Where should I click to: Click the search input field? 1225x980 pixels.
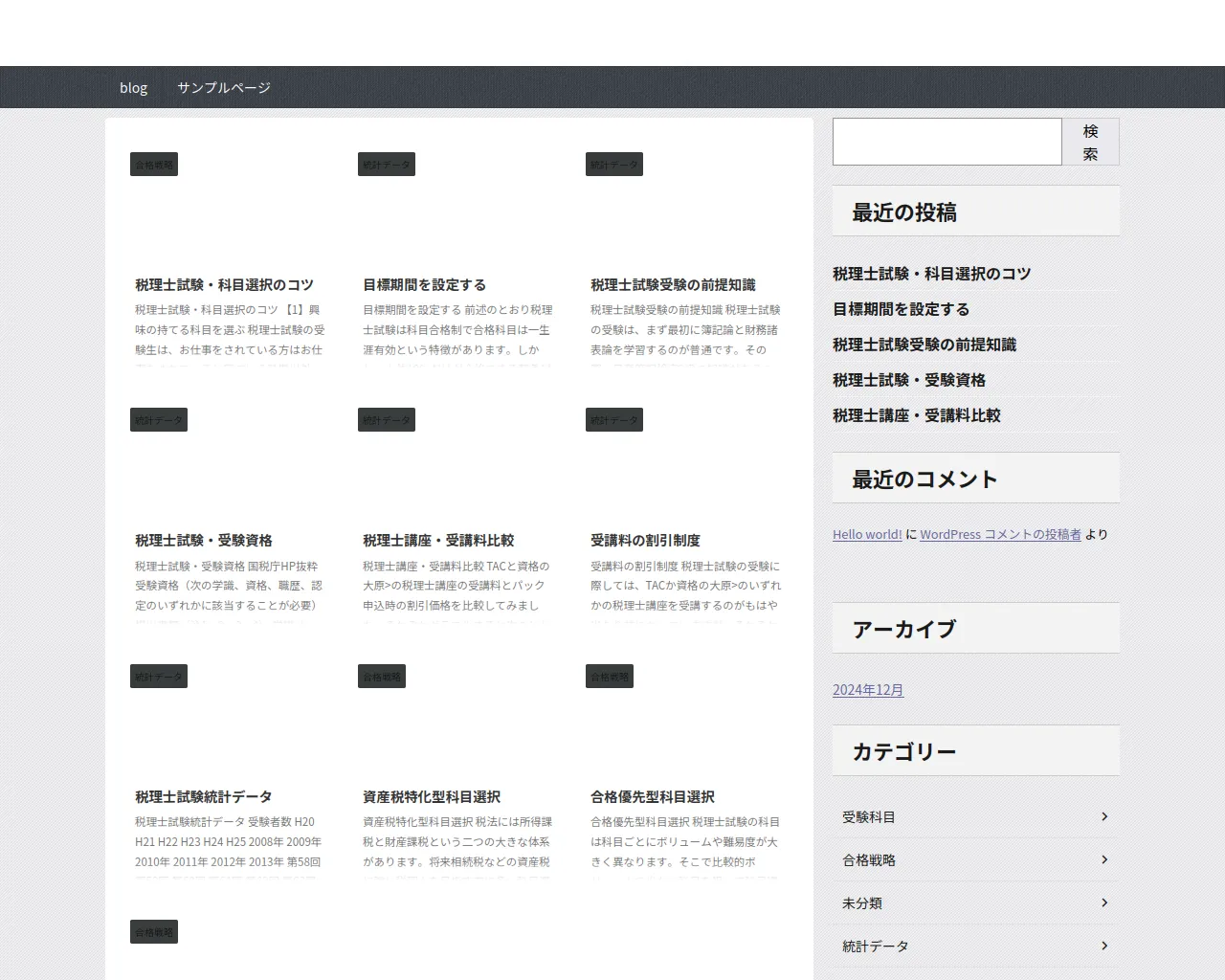click(x=947, y=141)
